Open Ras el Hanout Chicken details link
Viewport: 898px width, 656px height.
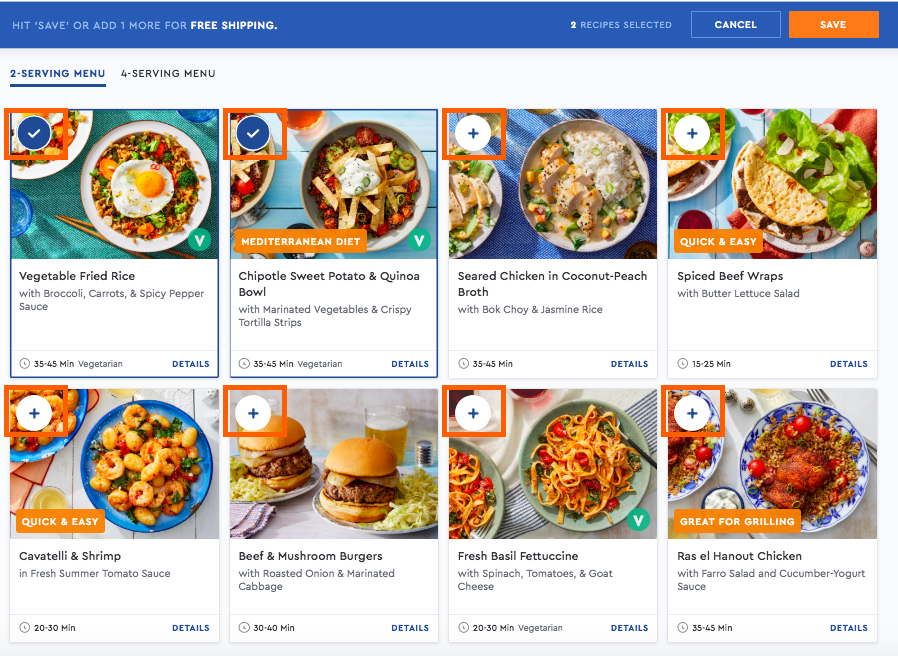click(x=849, y=628)
